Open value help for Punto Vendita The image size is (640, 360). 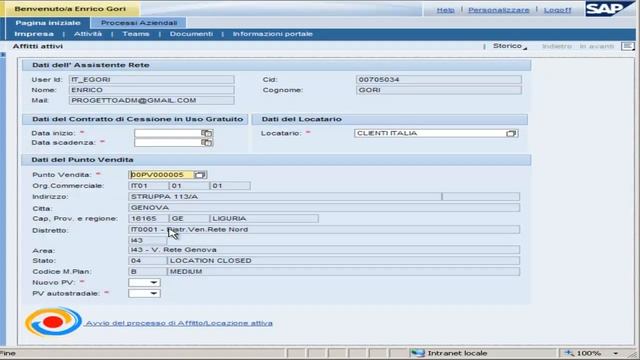(x=200, y=175)
